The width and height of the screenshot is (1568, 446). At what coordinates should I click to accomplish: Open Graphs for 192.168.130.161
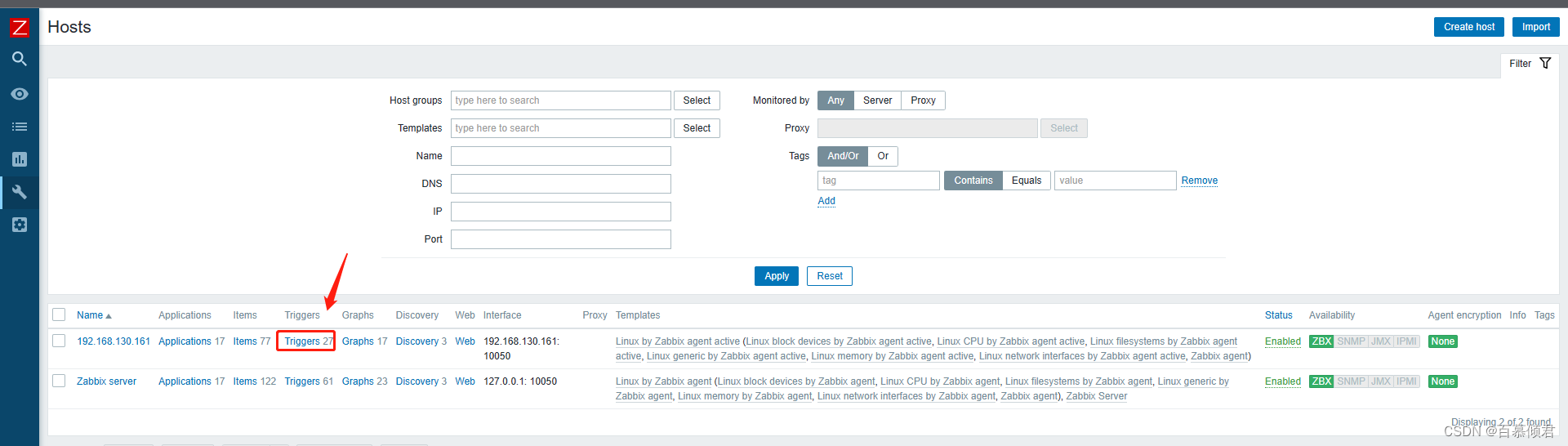click(x=358, y=341)
